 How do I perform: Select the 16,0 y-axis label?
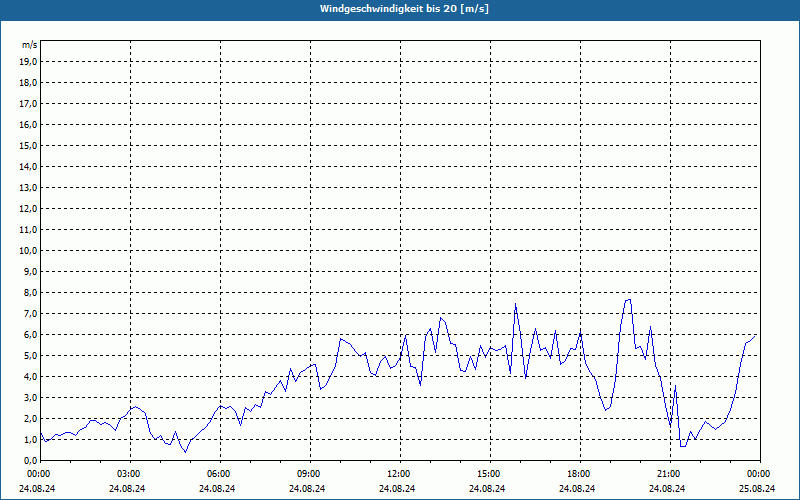pyautogui.click(x=28, y=124)
